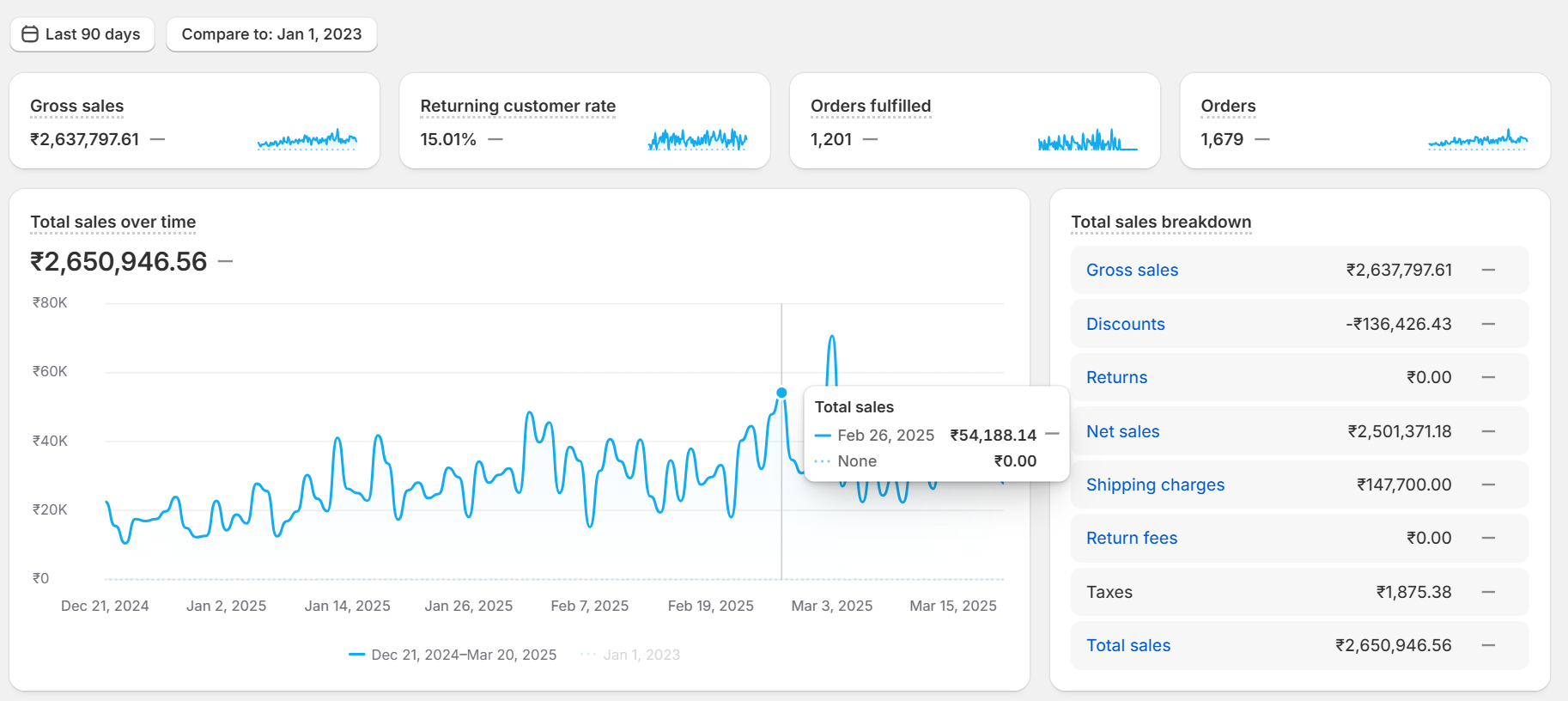
Task: Toggle the Dec 21, 2024–Mar 20, 2025 legend series
Action: [x=453, y=655]
